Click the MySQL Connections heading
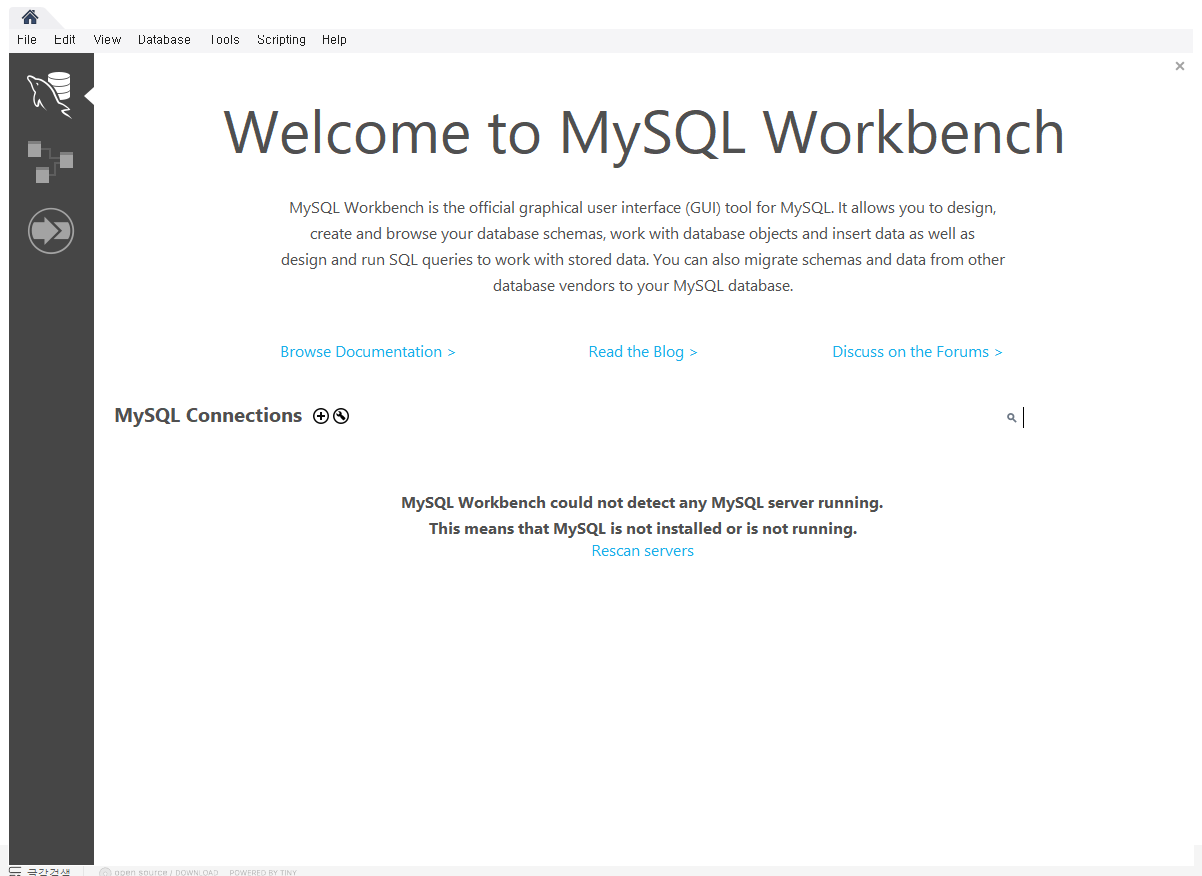Image resolution: width=1202 pixels, height=876 pixels. (x=208, y=416)
